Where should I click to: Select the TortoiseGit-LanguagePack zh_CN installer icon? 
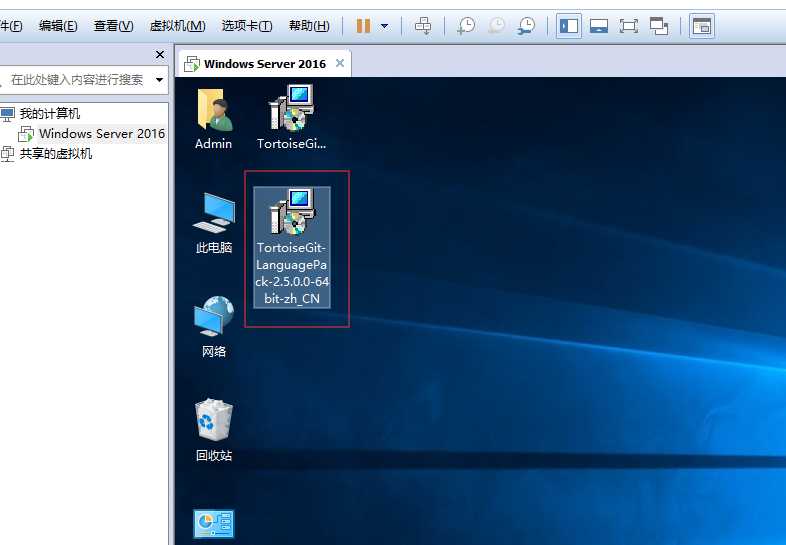292,247
